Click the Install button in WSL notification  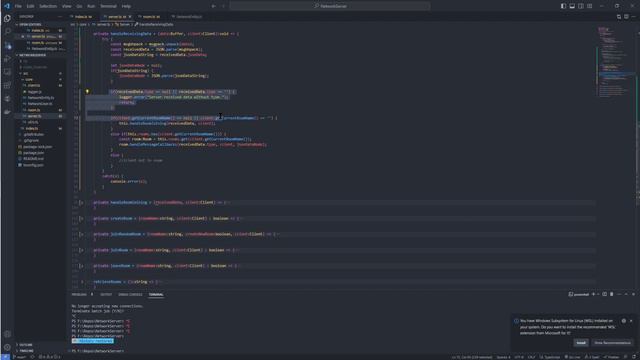point(581,343)
